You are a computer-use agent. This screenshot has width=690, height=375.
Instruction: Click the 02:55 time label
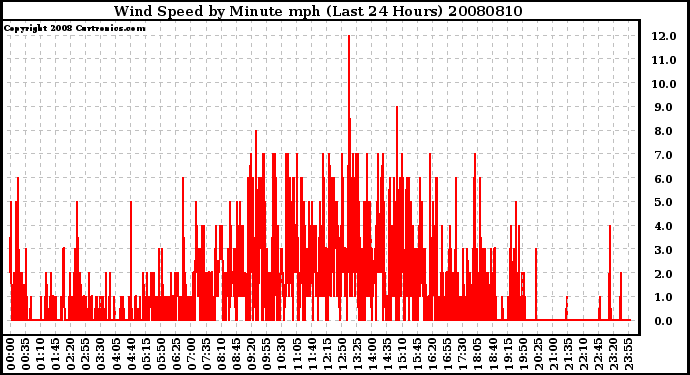[86, 354]
